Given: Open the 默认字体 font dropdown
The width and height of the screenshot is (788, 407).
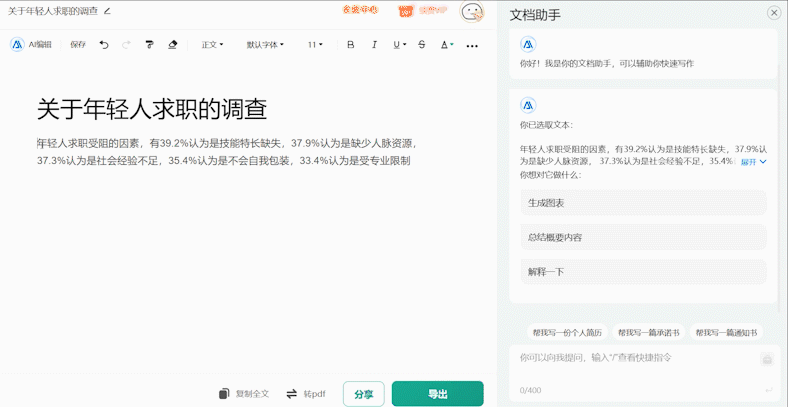Looking at the screenshot, I should click(x=265, y=45).
